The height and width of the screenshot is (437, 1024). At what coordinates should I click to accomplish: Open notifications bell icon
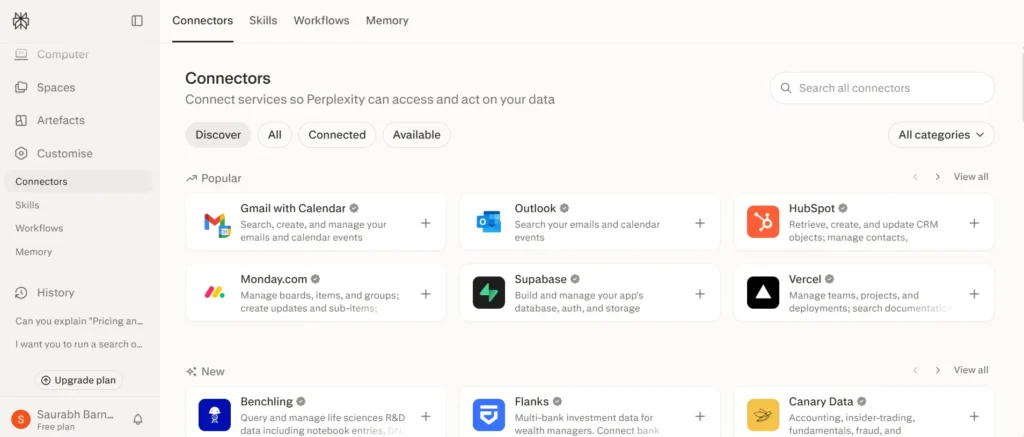138,419
